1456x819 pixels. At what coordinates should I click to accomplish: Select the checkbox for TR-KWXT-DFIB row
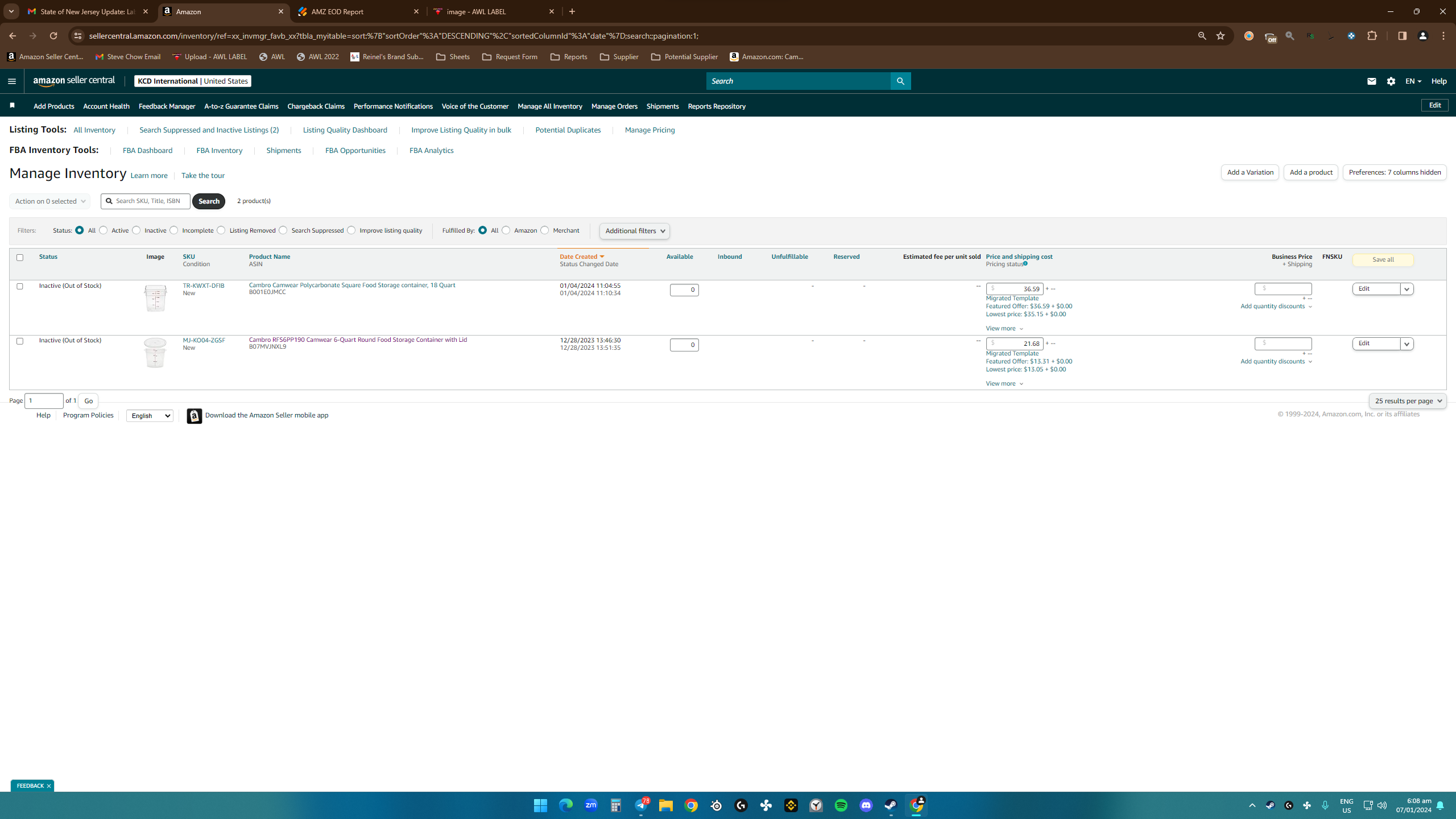[x=20, y=286]
